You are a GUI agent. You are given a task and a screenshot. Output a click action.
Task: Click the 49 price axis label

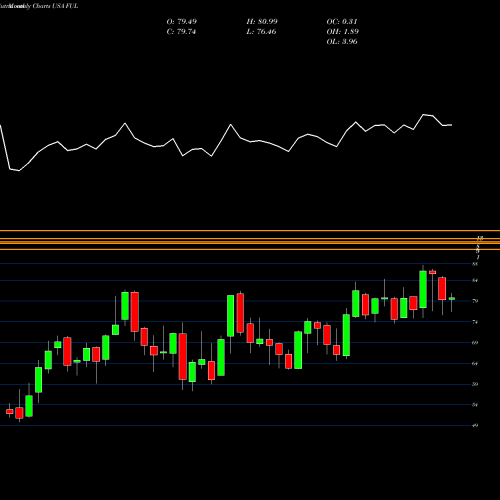pyautogui.click(x=475, y=426)
